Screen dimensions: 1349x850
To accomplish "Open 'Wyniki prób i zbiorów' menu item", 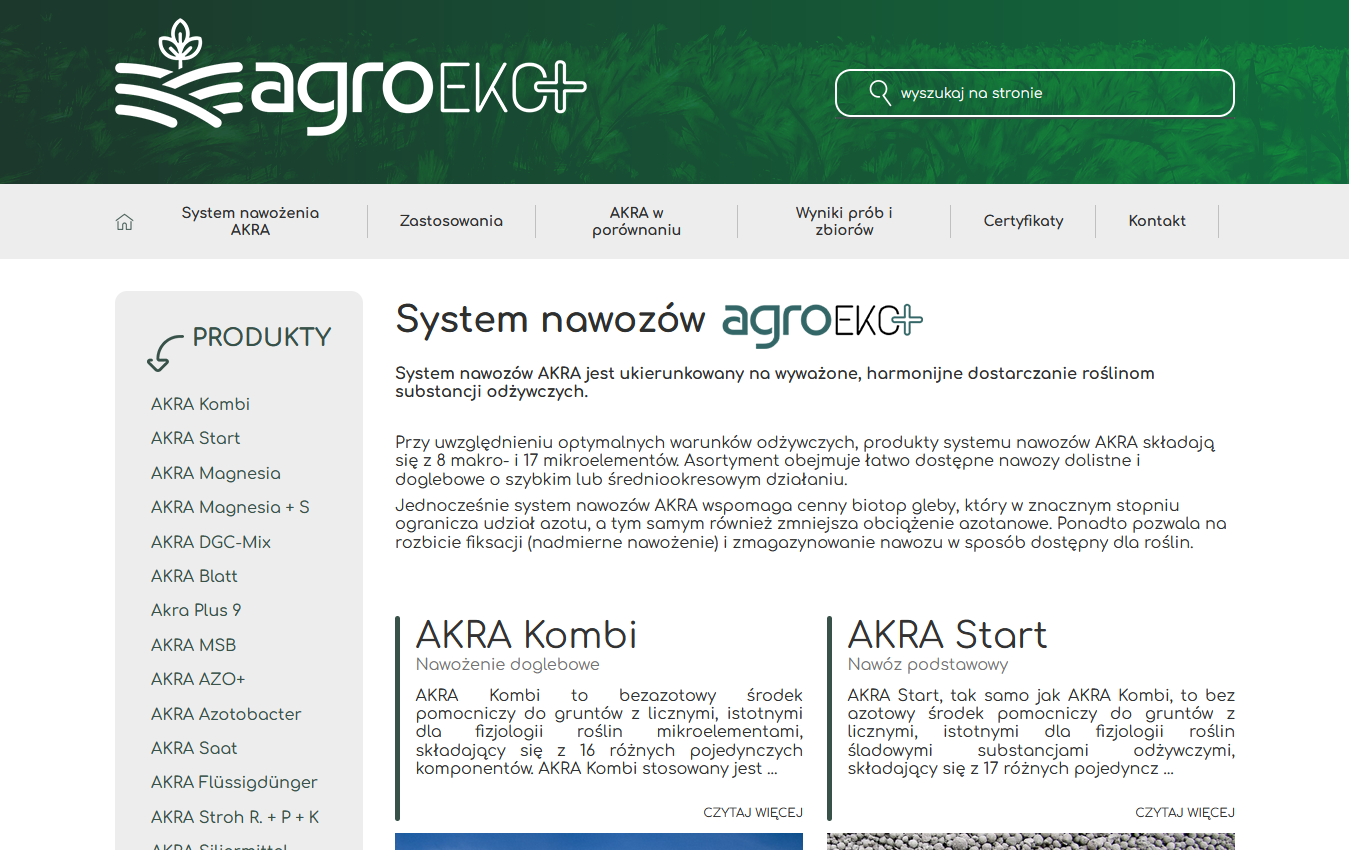I will [844, 221].
